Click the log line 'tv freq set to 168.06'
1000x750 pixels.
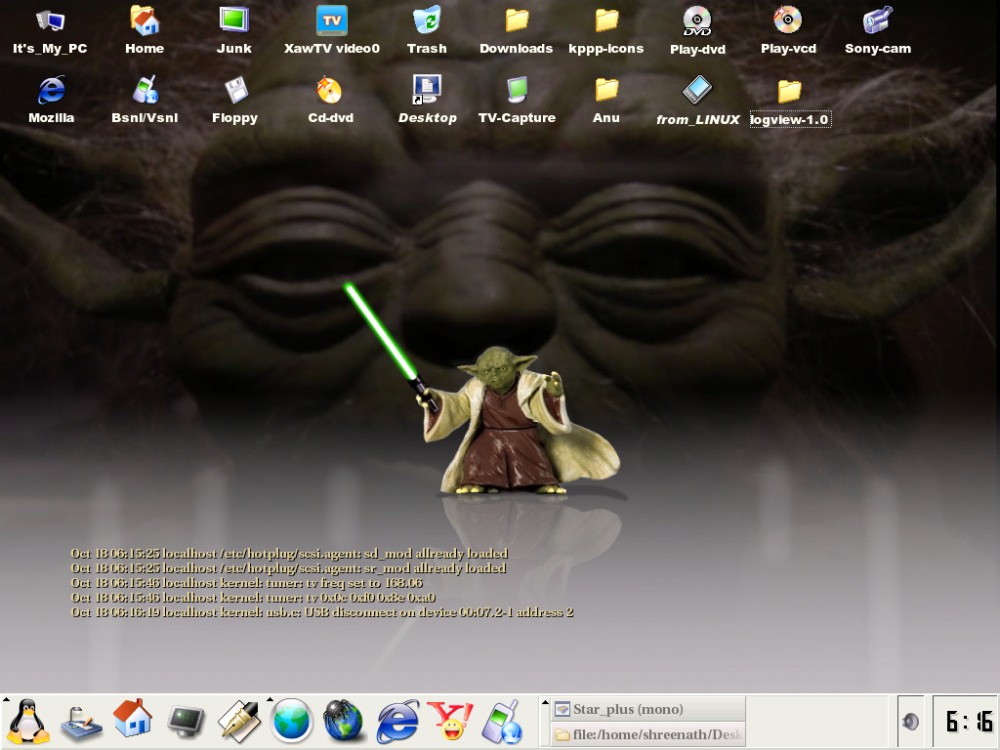coord(247,583)
